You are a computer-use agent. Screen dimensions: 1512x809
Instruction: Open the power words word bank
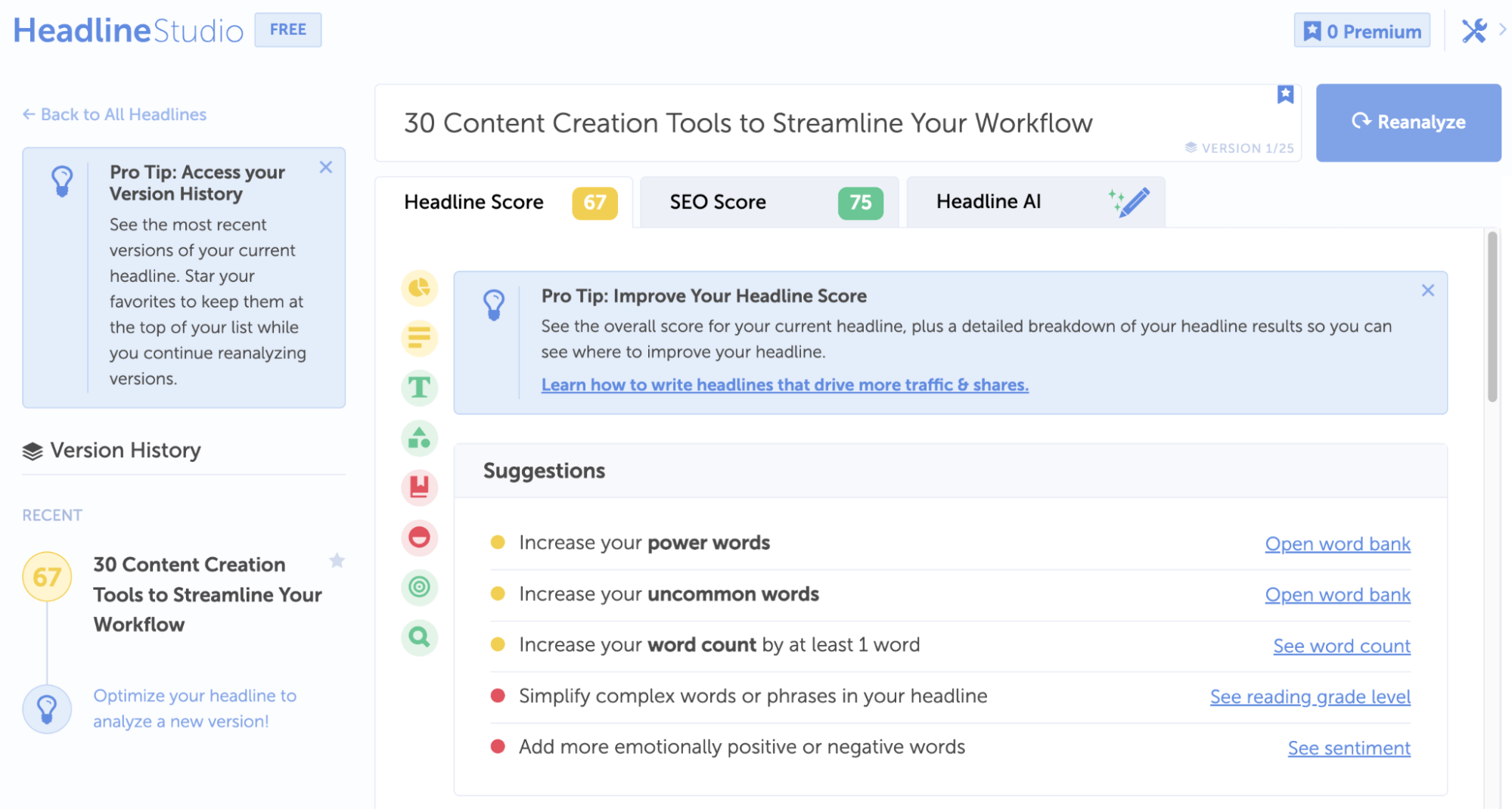(1337, 543)
